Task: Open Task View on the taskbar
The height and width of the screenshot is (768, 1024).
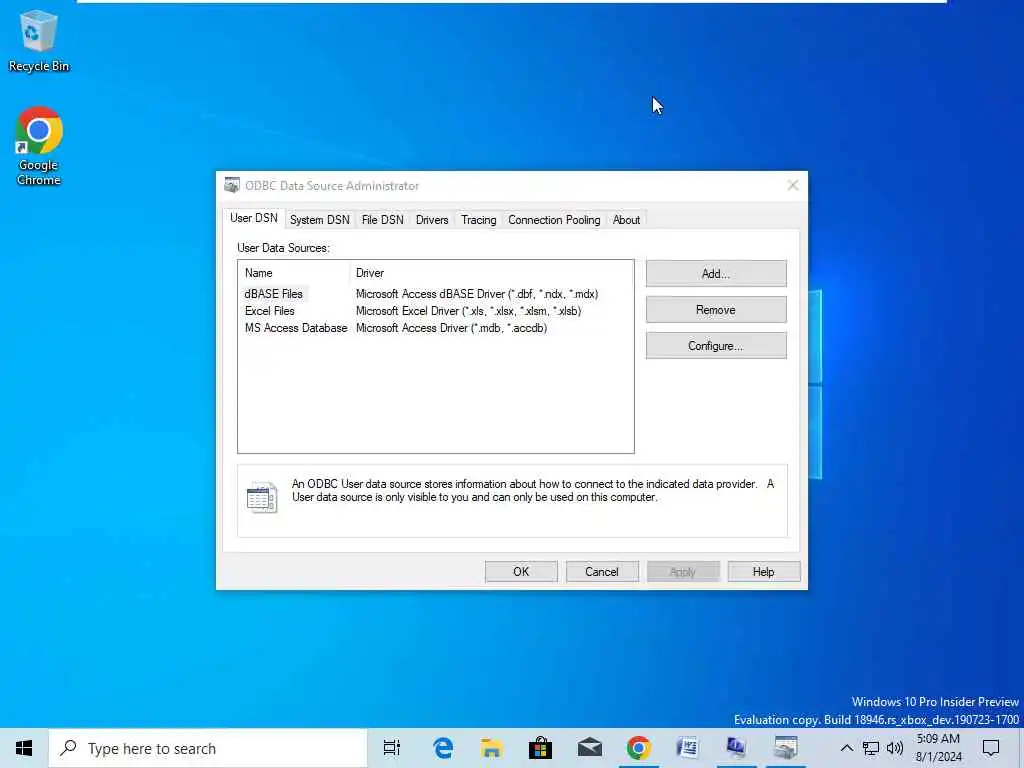Action: pos(392,748)
